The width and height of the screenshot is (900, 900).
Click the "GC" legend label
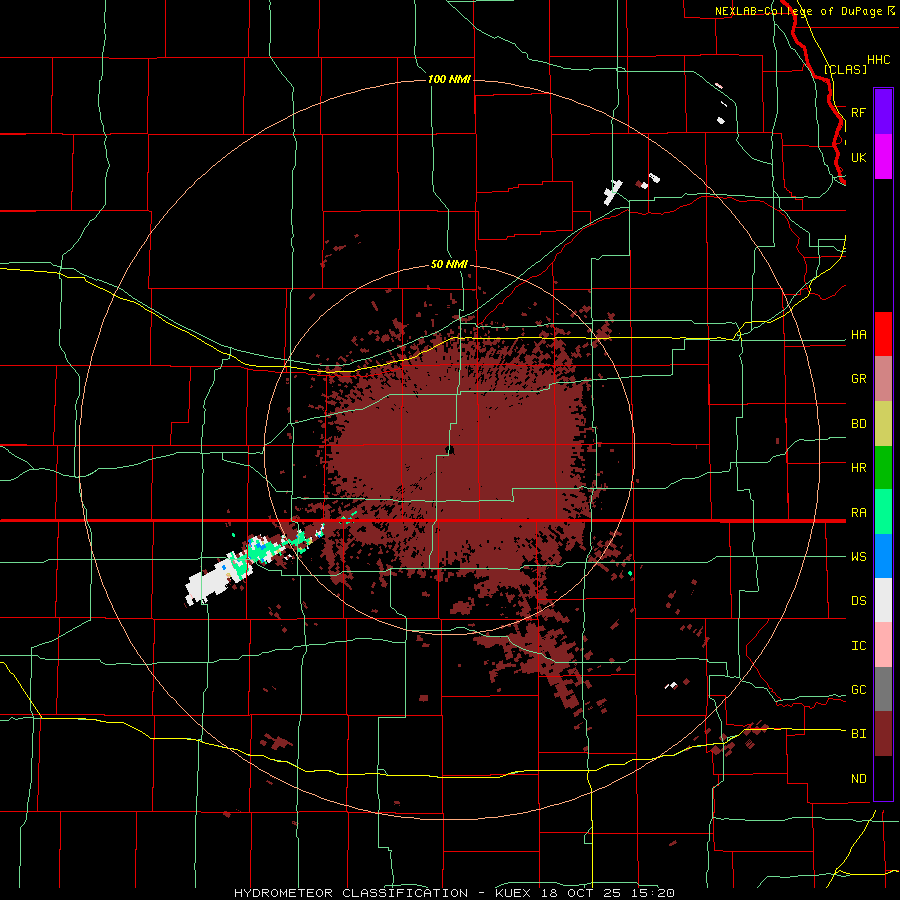(x=858, y=689)
